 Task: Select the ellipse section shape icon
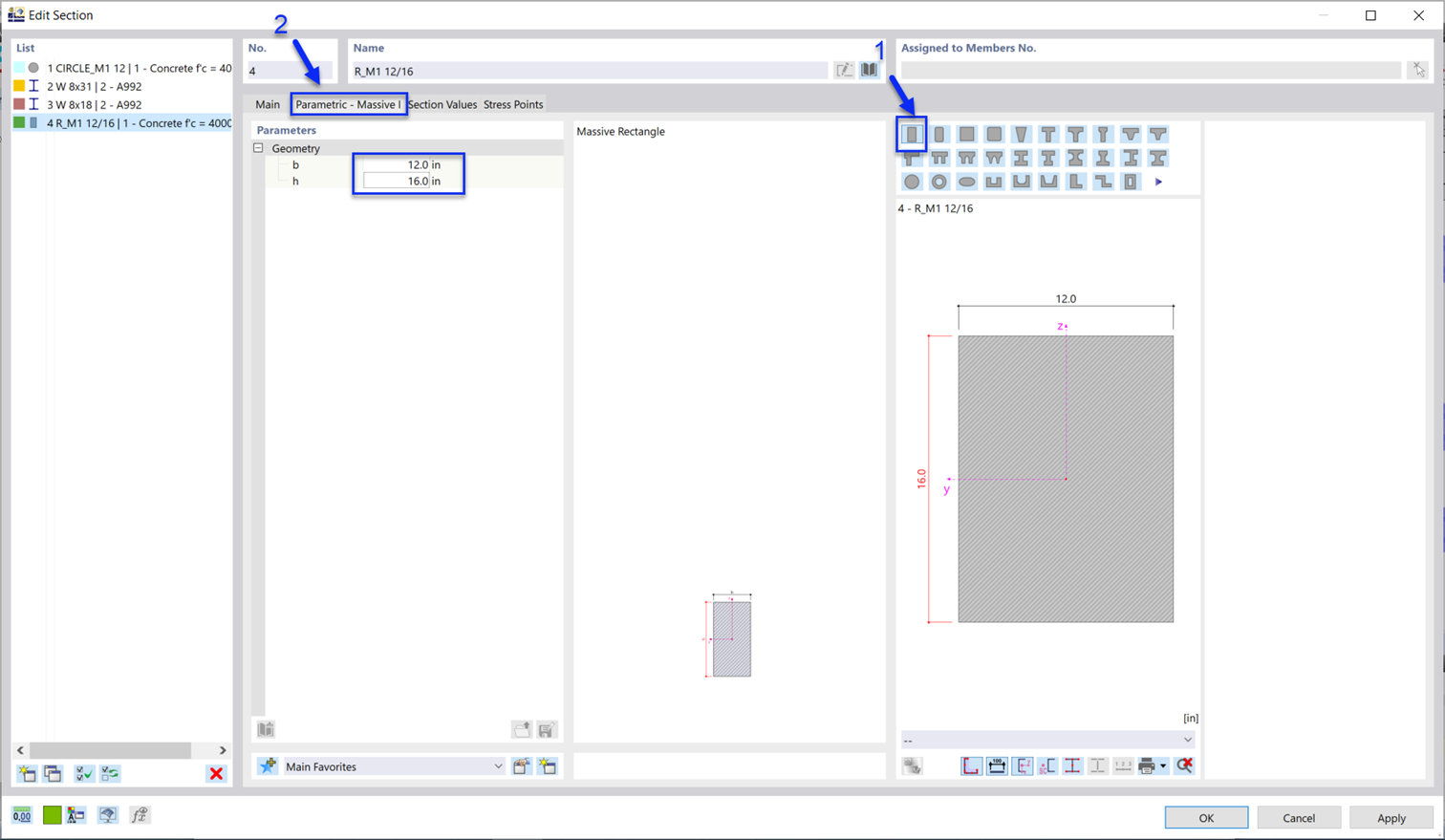click(967, 182)
